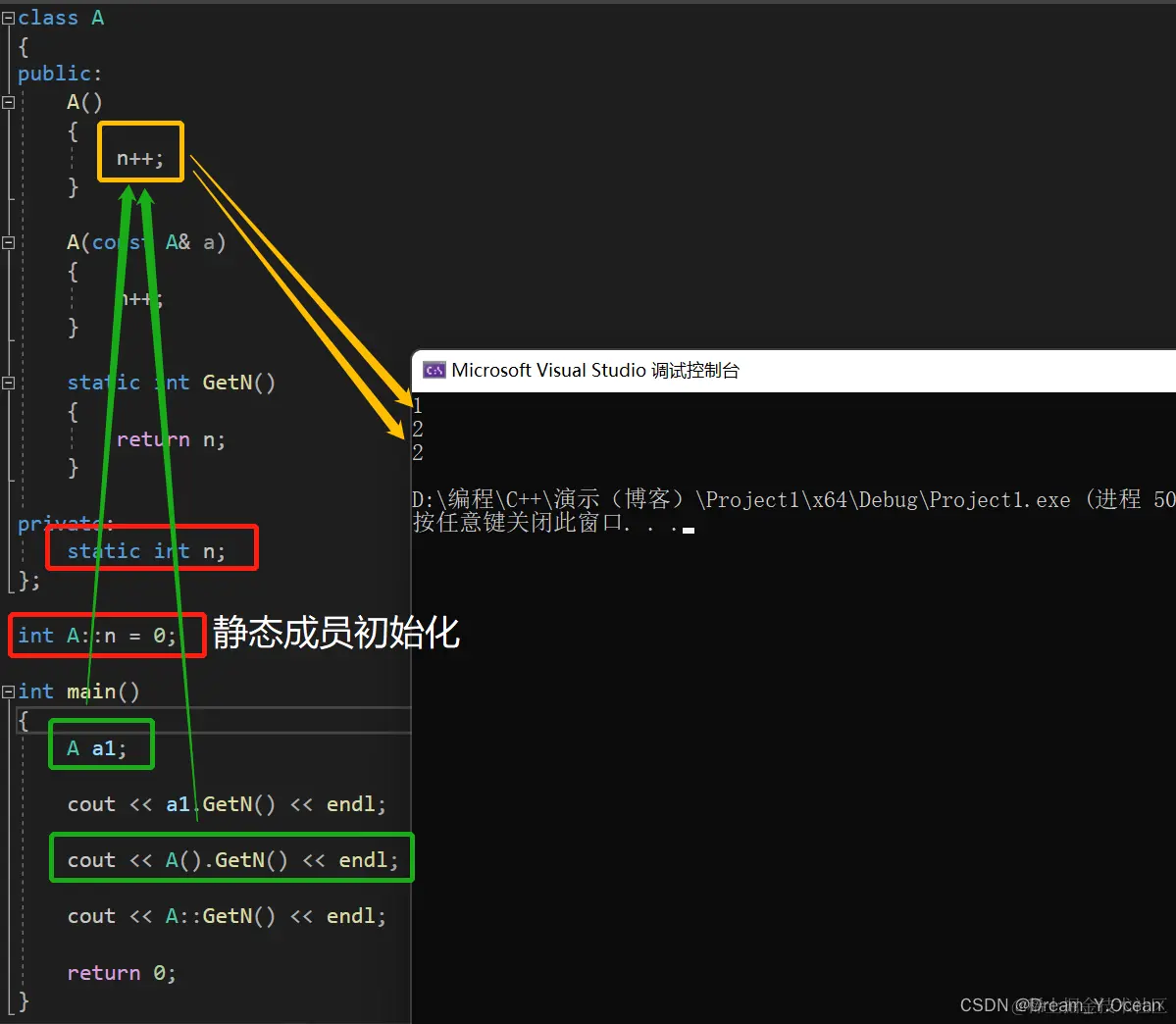Click the 'cout << A().GetN() << endl;' line
Viewport: 1176px width, 1024px height.
coord(232,860)
